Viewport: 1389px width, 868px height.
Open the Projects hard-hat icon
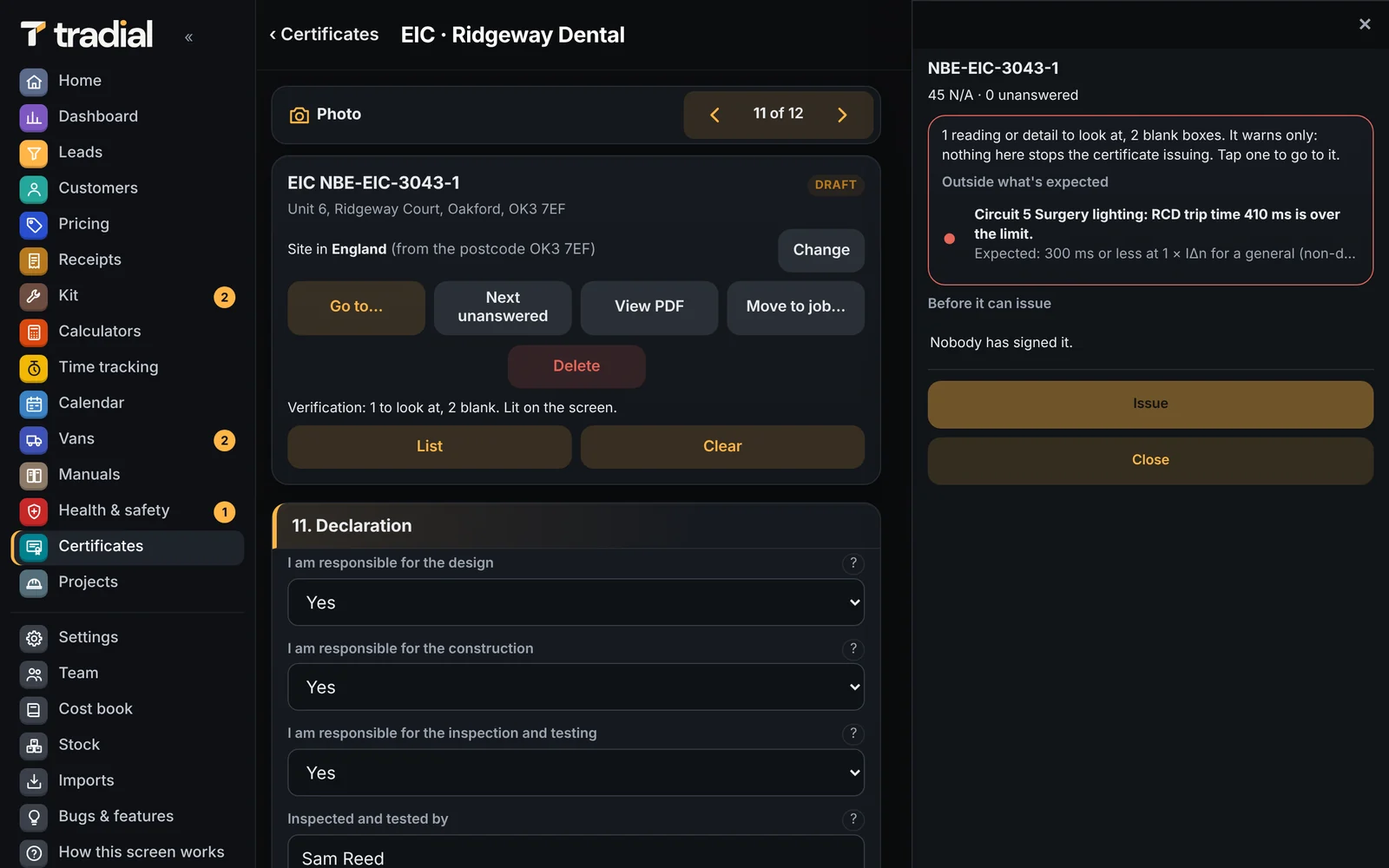pos(34,582)
